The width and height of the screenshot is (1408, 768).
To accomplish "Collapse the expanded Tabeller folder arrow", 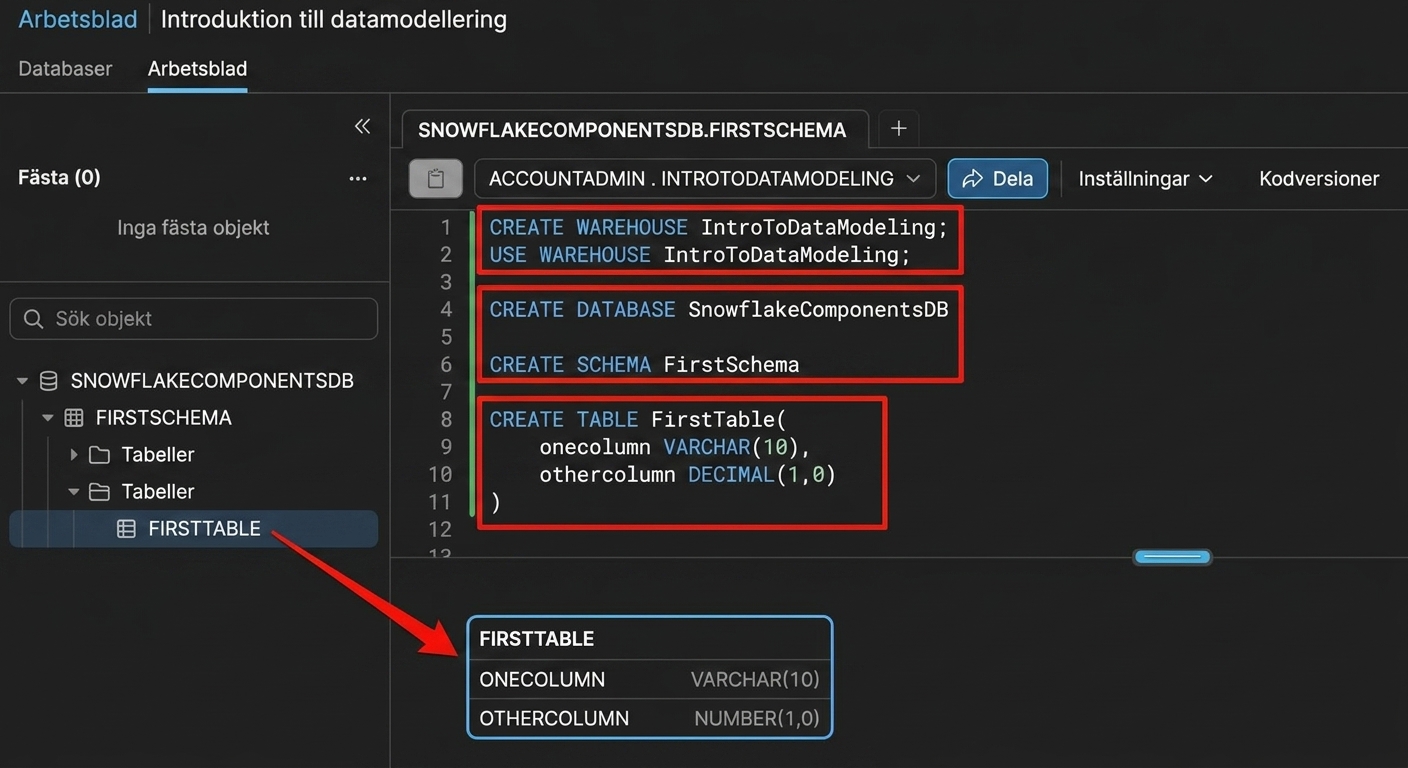I will coord(73,492).
